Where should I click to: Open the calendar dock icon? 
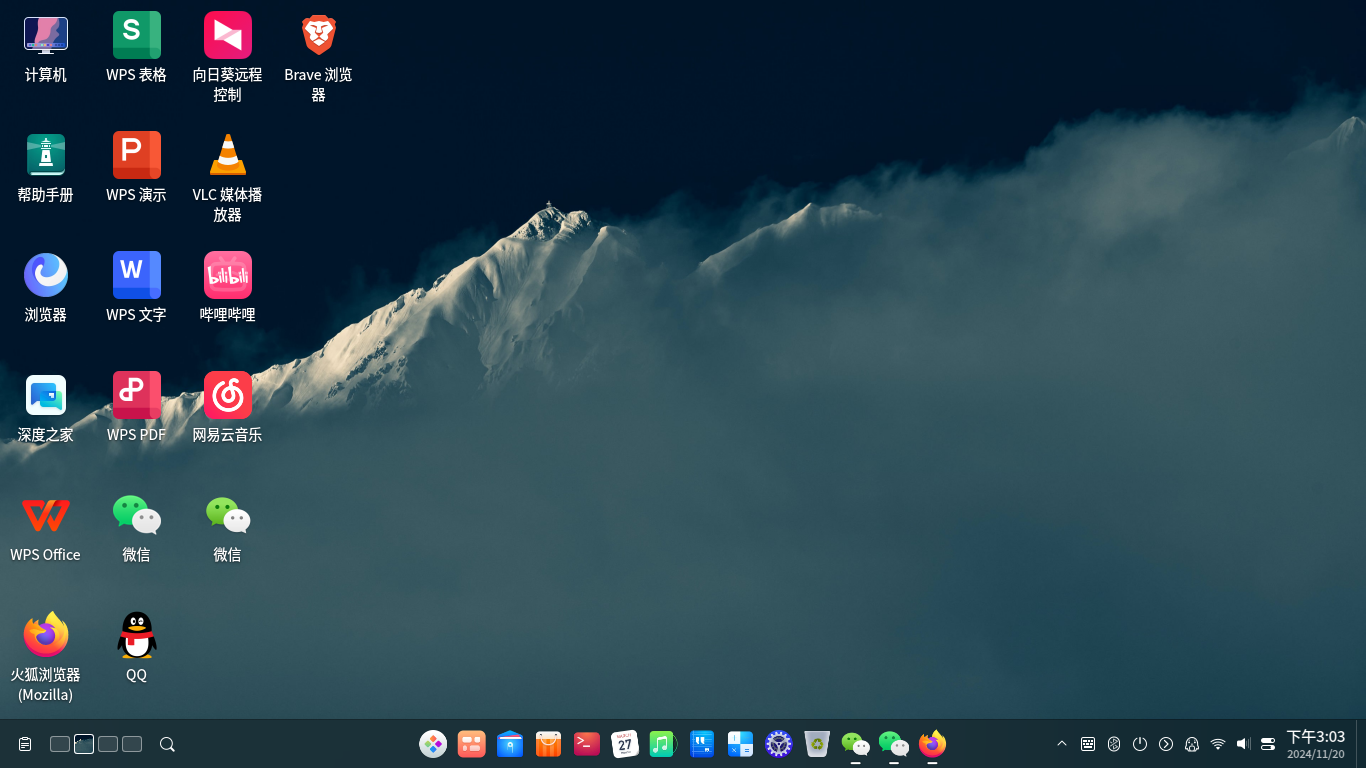[625, 744]
